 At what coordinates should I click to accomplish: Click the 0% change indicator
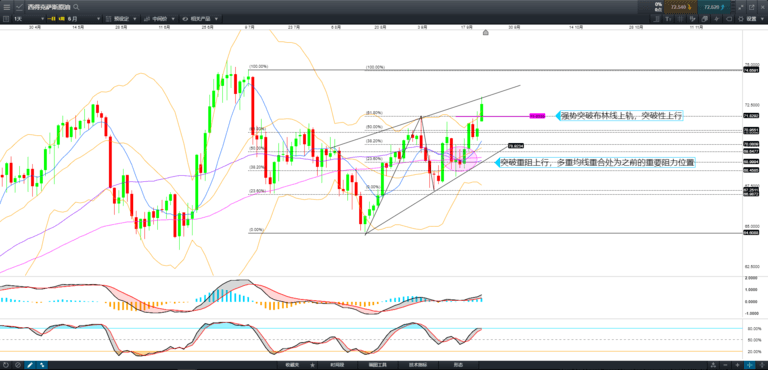tap(658, 3)
